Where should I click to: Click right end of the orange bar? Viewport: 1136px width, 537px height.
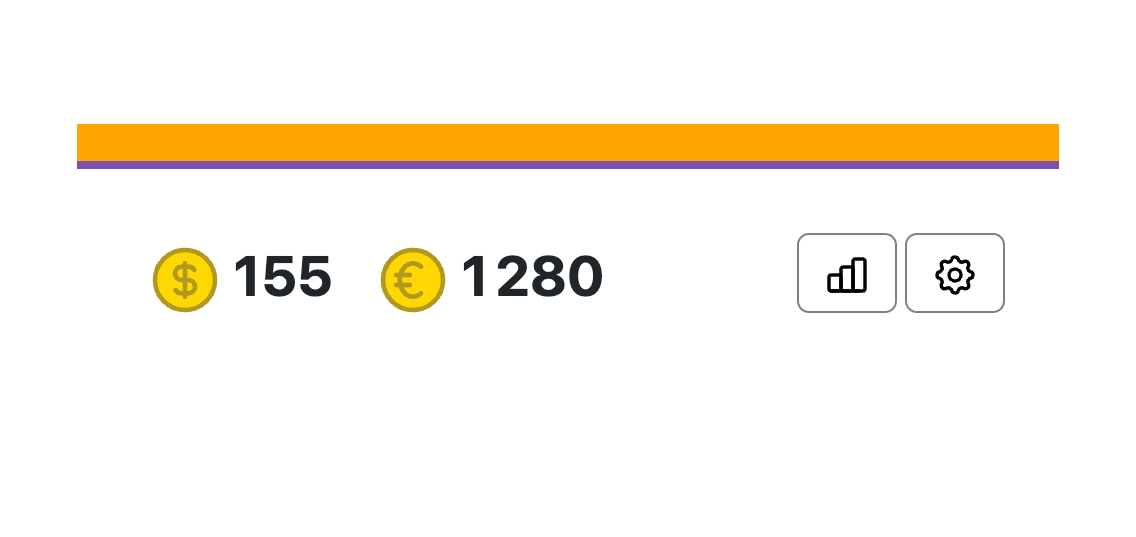click(x=1049, y=142)
